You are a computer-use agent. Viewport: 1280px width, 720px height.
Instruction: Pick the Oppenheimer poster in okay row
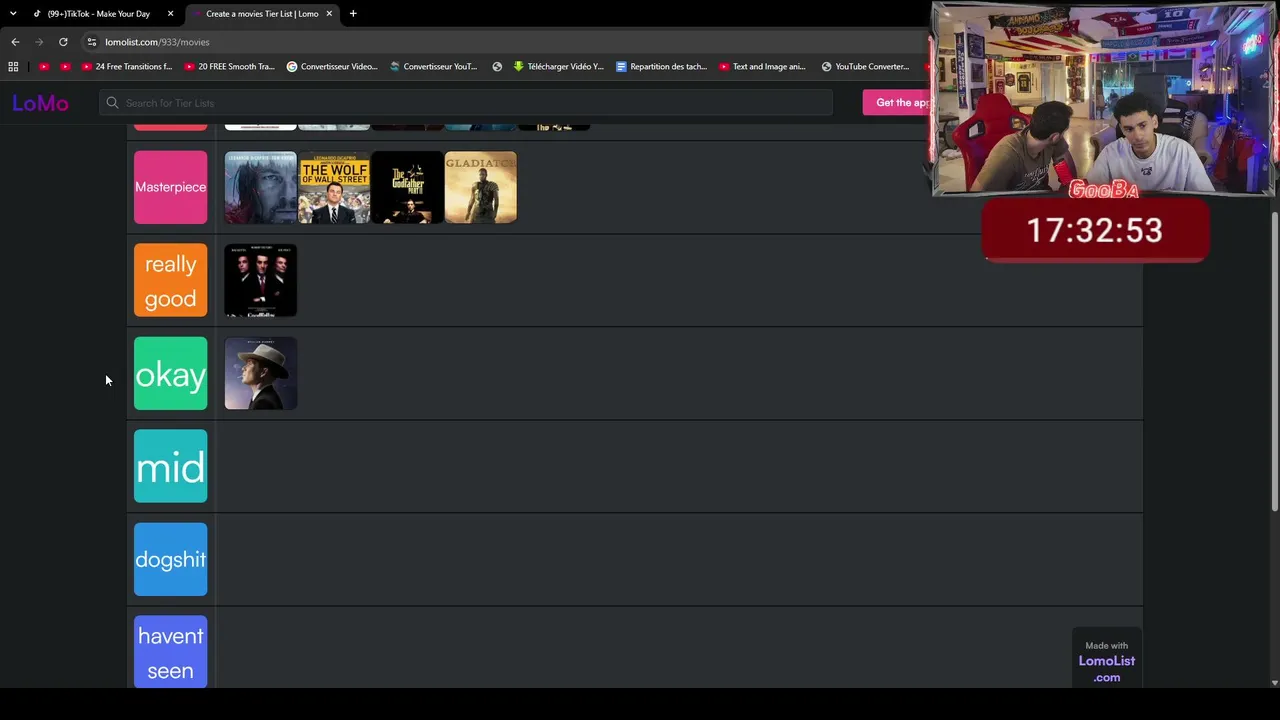261,373
